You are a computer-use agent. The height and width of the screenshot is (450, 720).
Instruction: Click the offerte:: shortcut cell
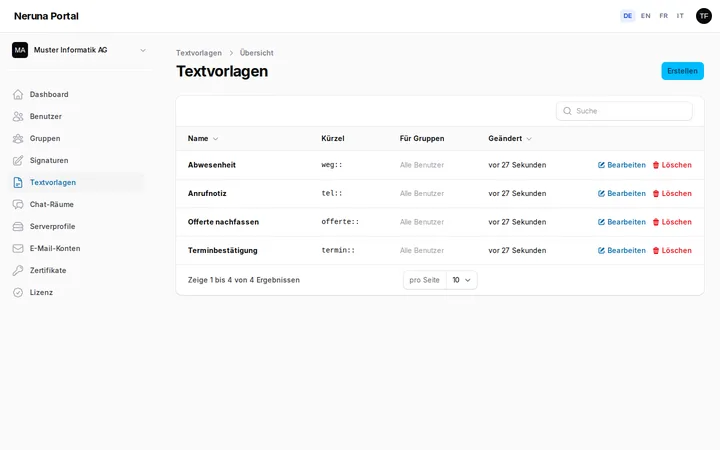340,222
